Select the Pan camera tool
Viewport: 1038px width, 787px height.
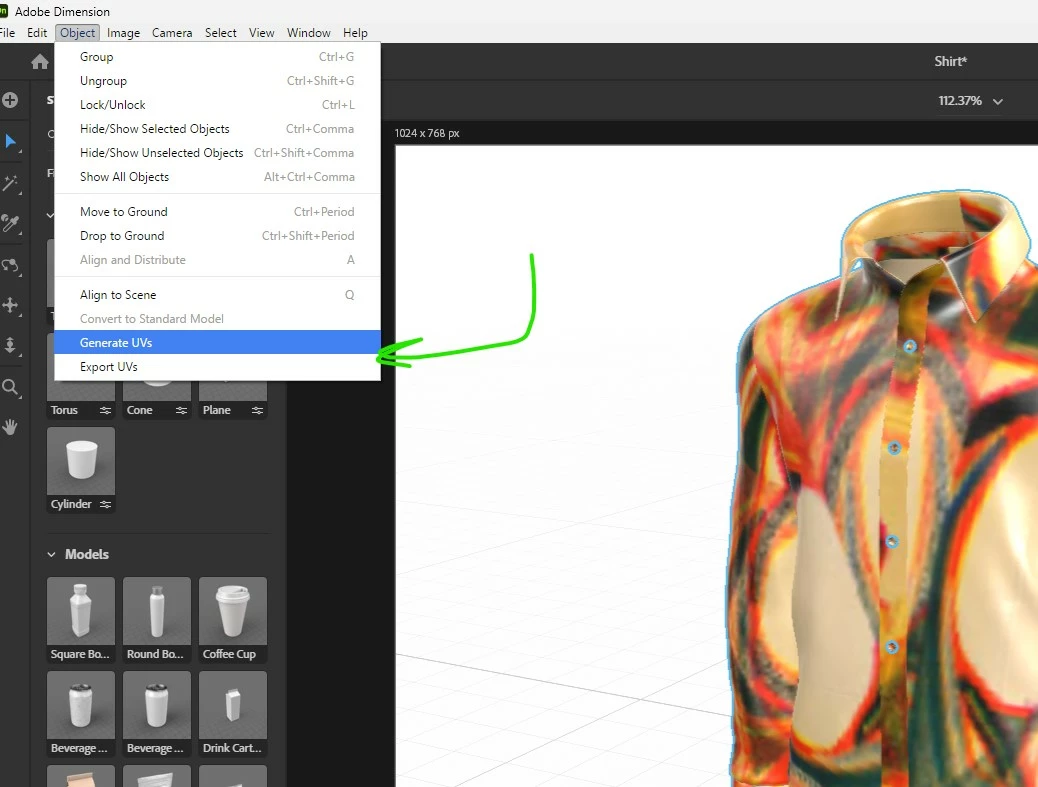pyautogui.click(x=11, y=305)
